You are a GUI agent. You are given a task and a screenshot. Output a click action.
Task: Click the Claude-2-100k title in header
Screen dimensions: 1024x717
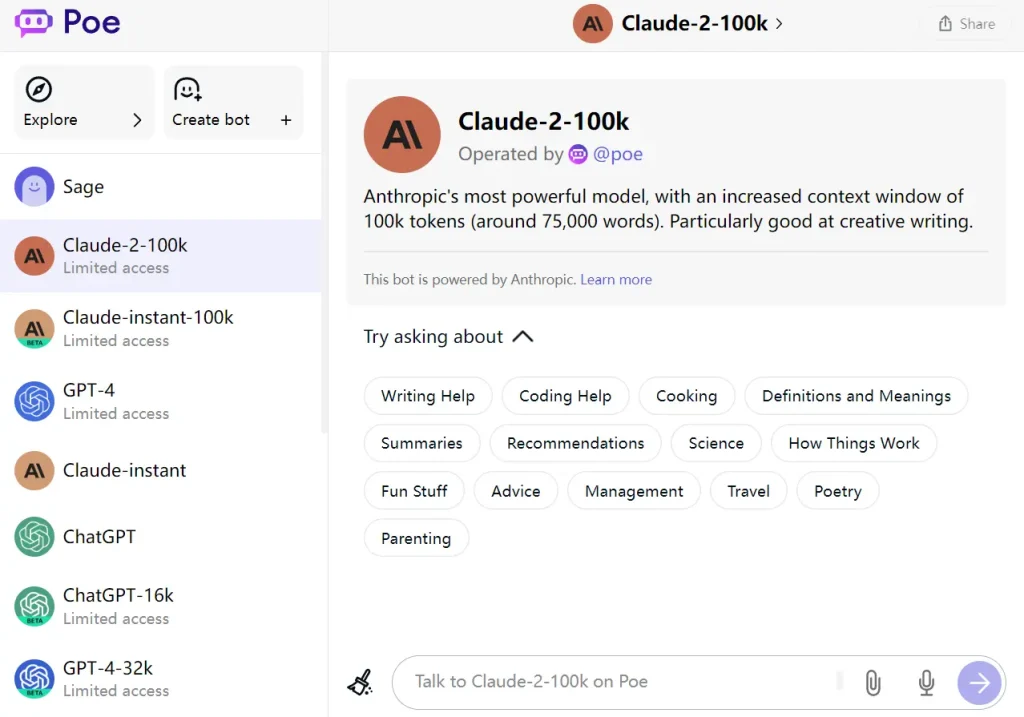(x=694, y=24)
